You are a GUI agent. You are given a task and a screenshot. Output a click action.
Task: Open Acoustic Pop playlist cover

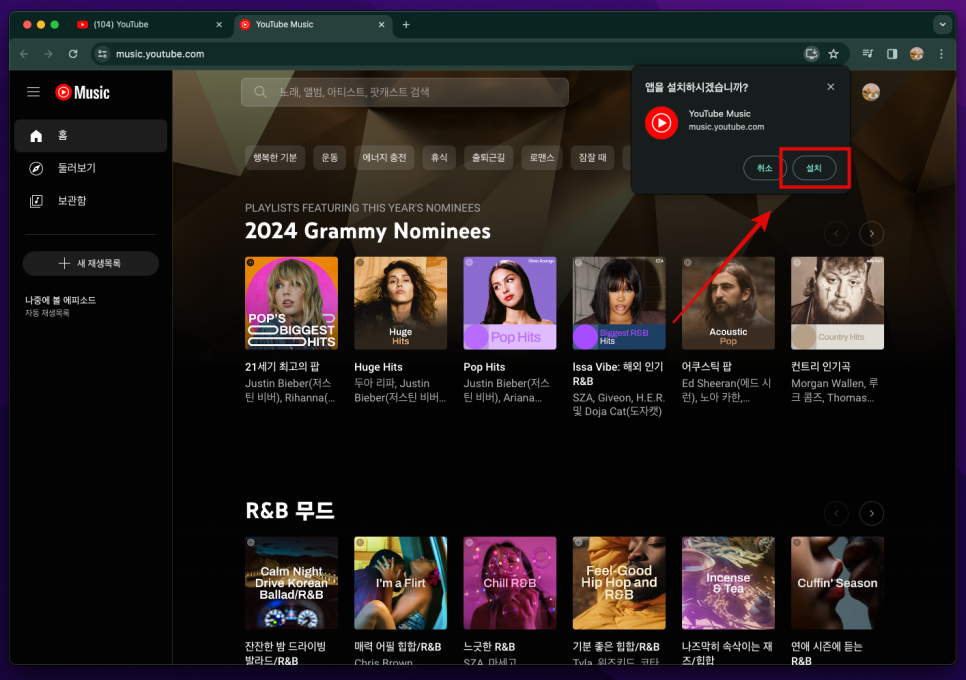coord(728,303)
